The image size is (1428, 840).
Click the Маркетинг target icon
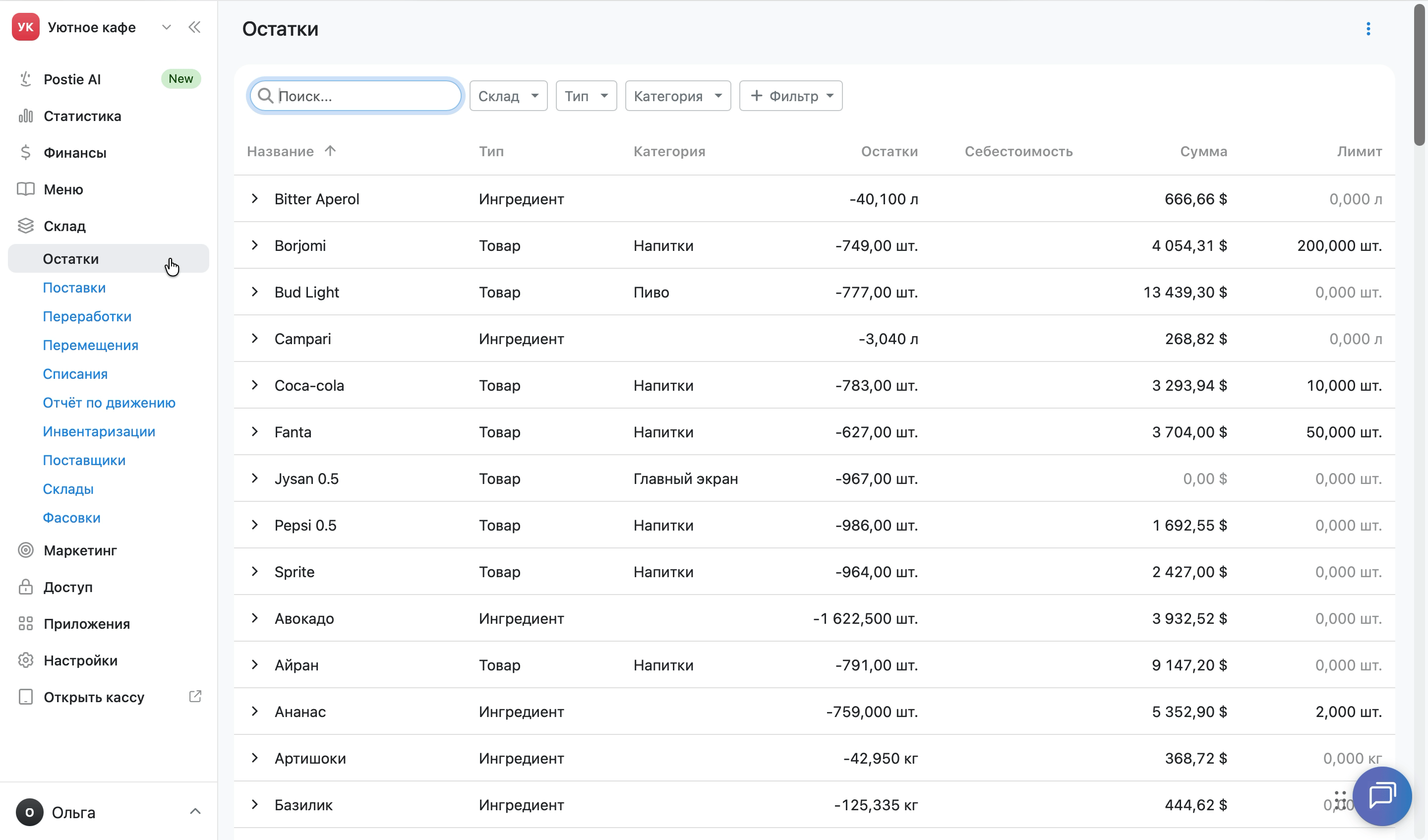(x=25, y=550)
